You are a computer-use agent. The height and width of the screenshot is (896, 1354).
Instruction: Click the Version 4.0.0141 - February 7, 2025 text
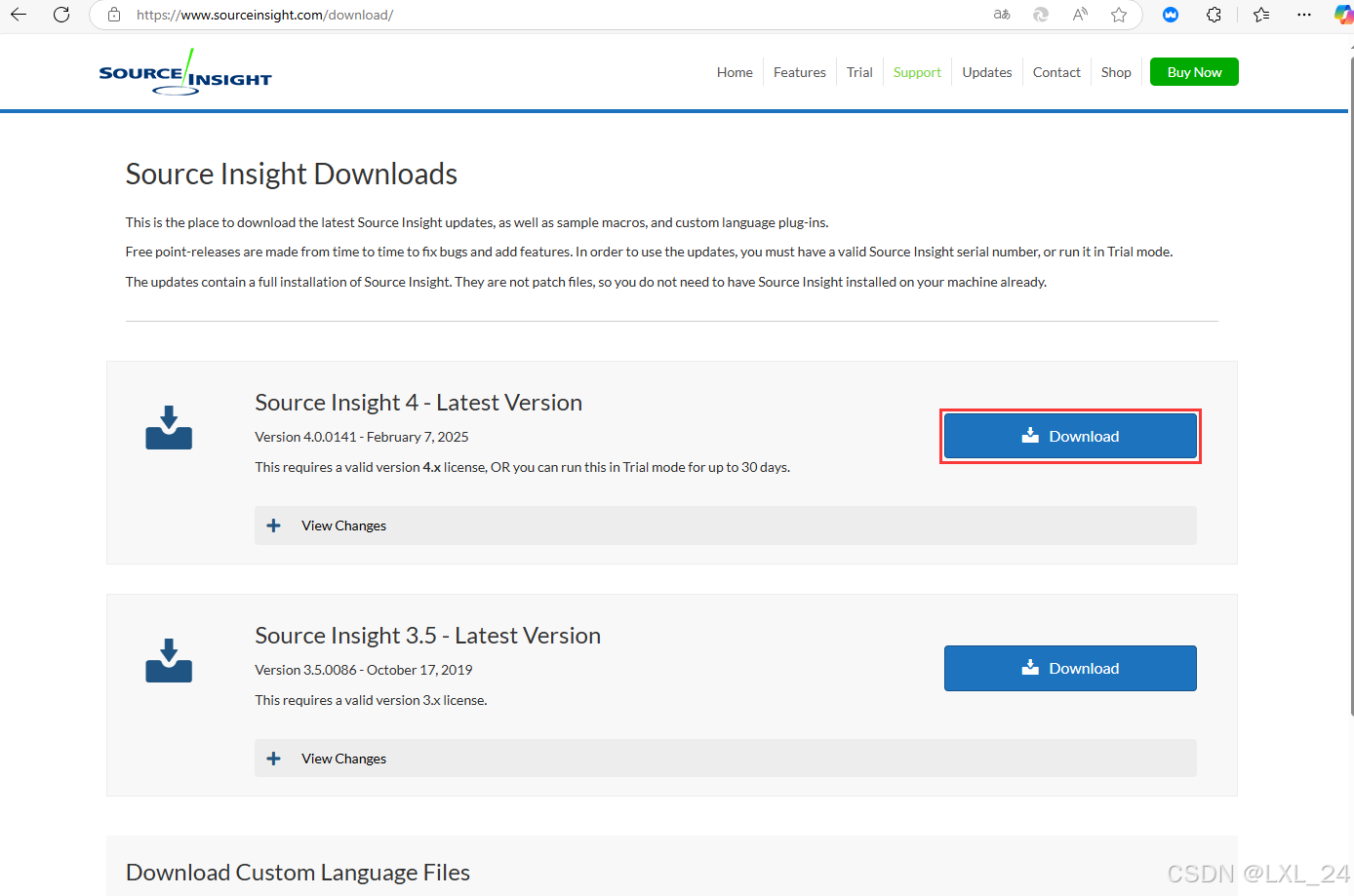(362, 437)
